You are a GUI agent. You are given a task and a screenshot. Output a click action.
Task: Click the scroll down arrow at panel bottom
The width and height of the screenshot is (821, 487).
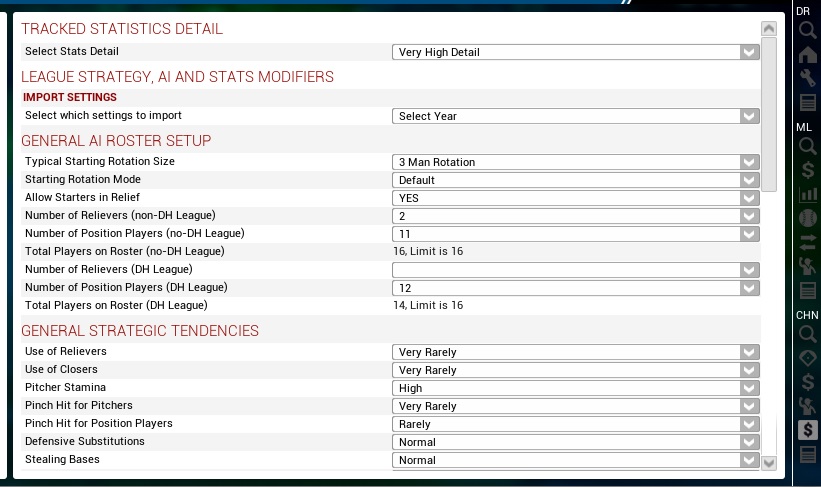pos(768,462)
